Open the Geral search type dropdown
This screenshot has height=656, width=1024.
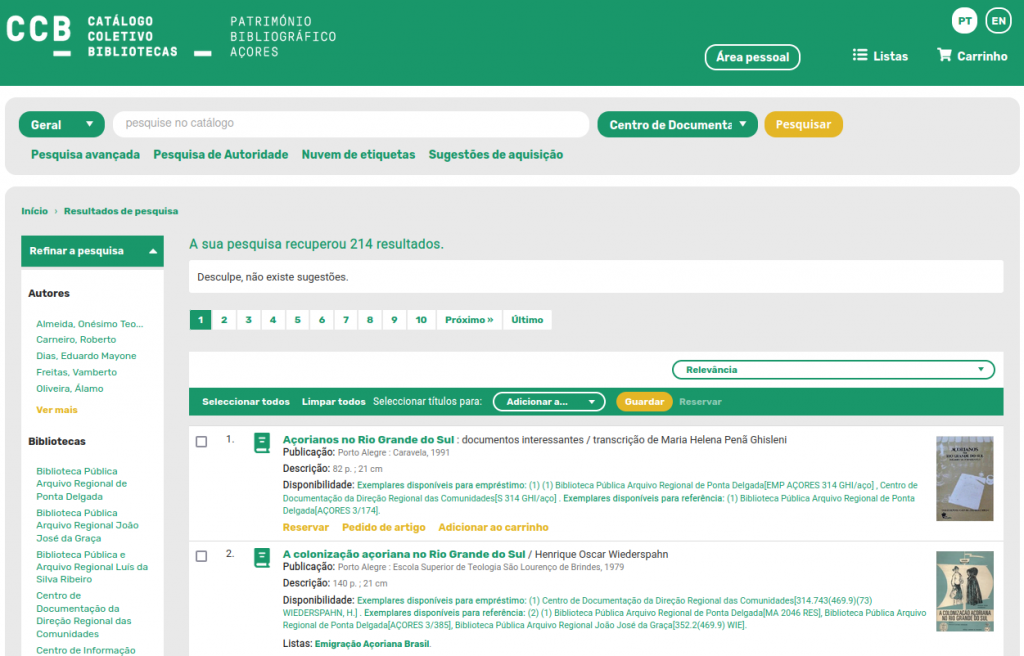click(x=61, y=124)
